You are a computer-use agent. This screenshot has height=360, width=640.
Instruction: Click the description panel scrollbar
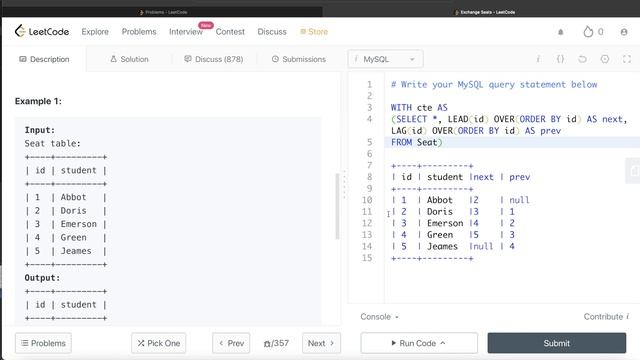(337, 206)
